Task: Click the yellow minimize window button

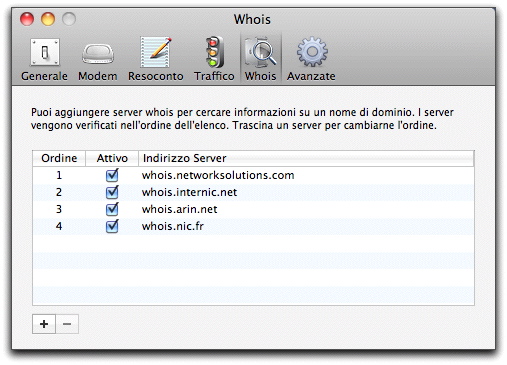Action: tap(48, 19)
